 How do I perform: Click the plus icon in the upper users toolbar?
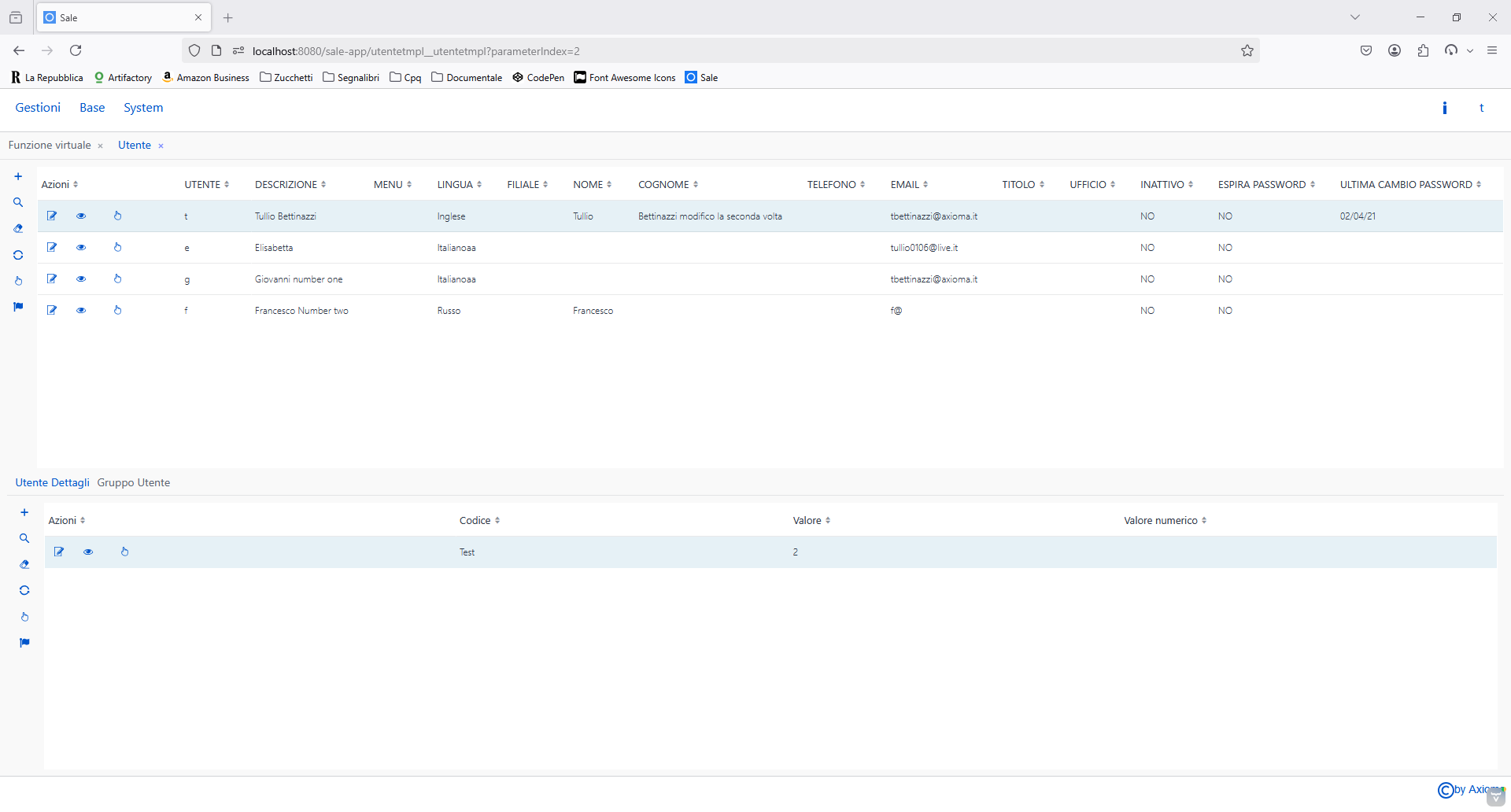pyautogui.click(x=18, y=177)
